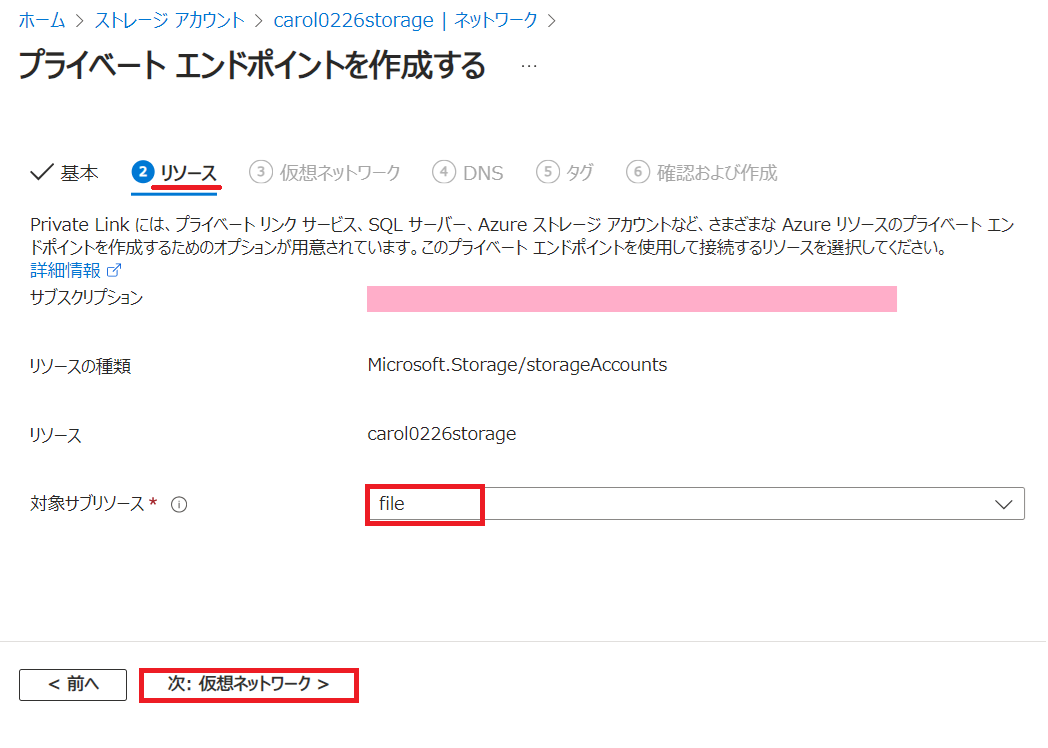Open the ホーム breadcrumb link
Image resolution: width=1048 pixels, height=748 pixels.
point(42,21)
